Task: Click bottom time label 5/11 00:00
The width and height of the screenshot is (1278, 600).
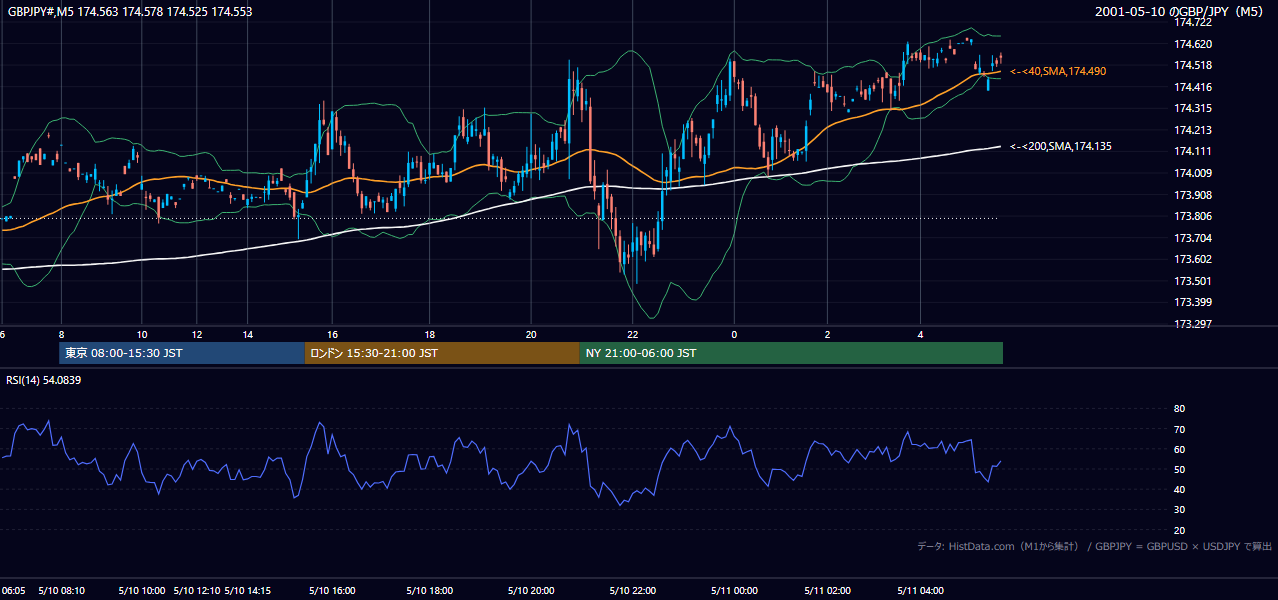Action: [734, 591]
